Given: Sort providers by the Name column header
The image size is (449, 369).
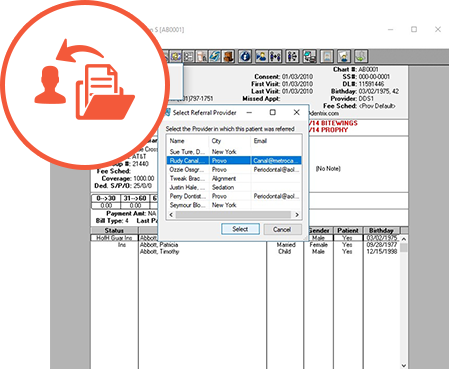Looking at the screenshot, I should pyautogui.click(x=188, y=141).
